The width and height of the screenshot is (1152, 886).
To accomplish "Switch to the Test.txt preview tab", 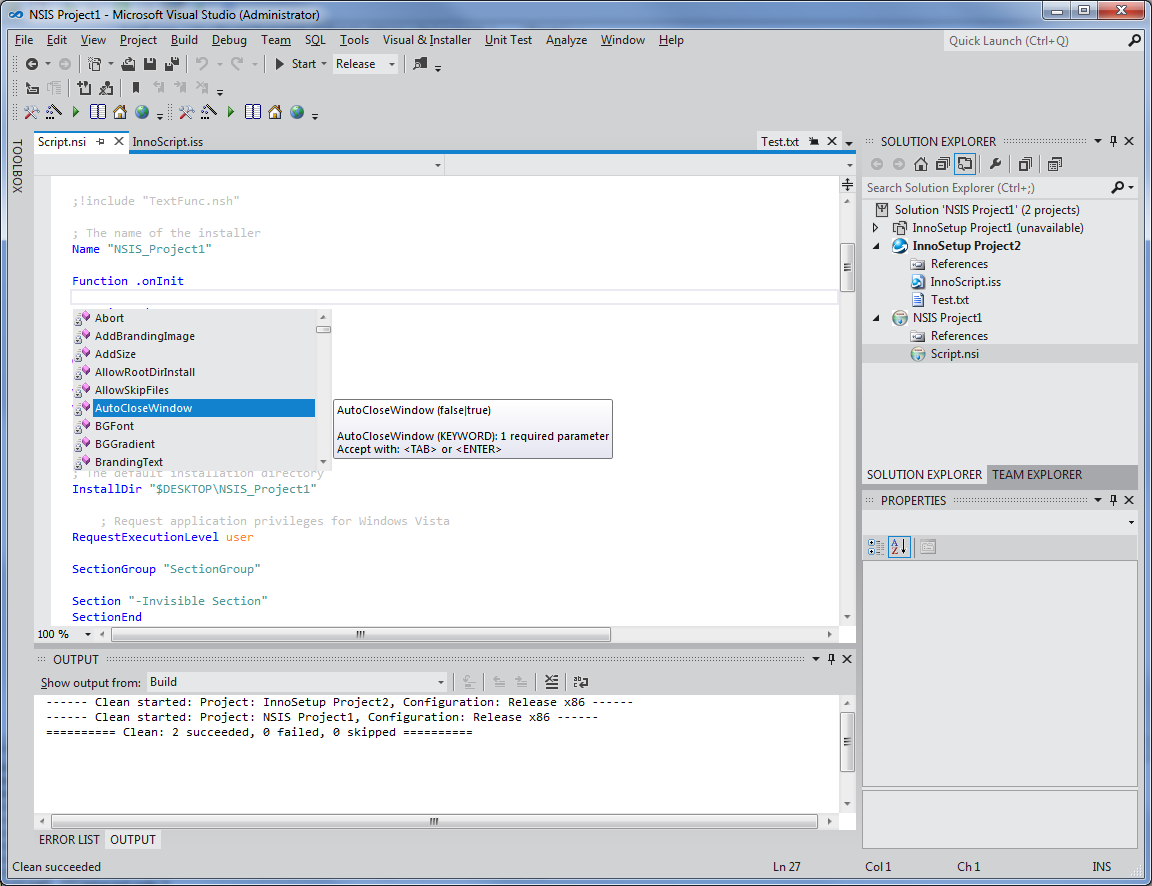I will [780, 142].
